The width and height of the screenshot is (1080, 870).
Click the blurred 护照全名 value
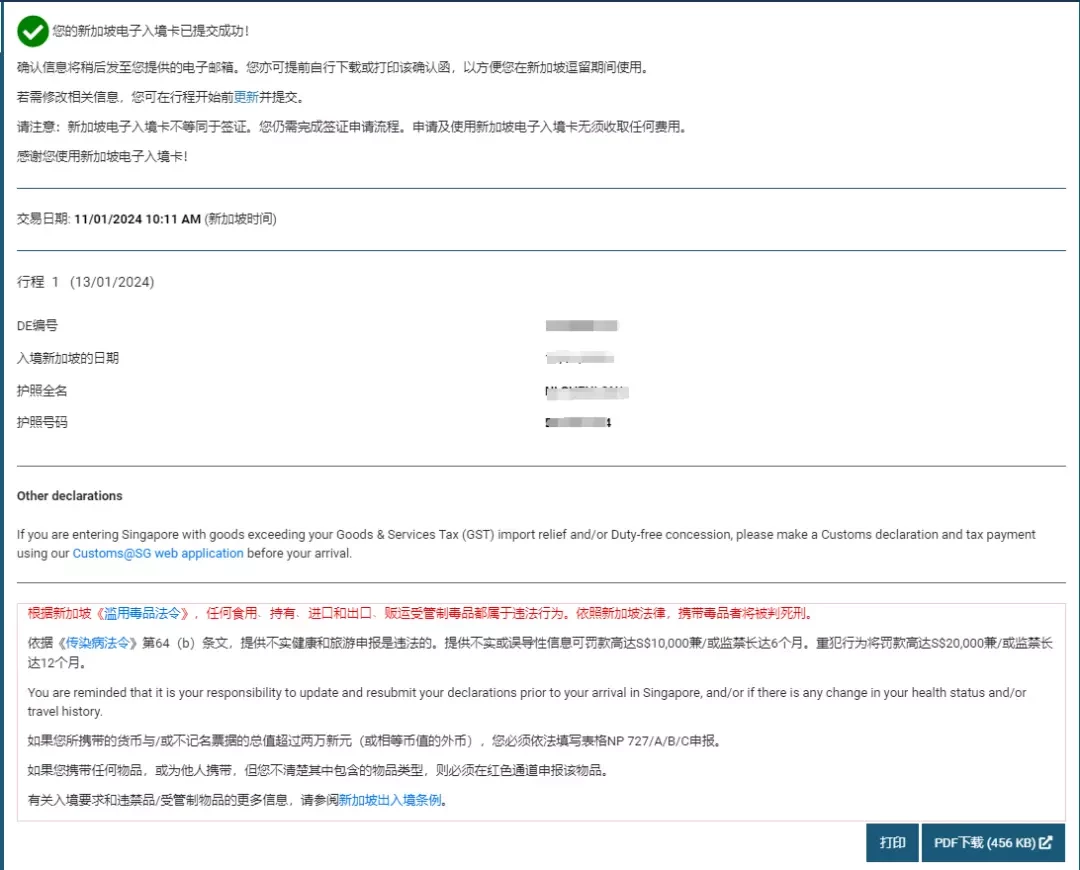point(587,391)
